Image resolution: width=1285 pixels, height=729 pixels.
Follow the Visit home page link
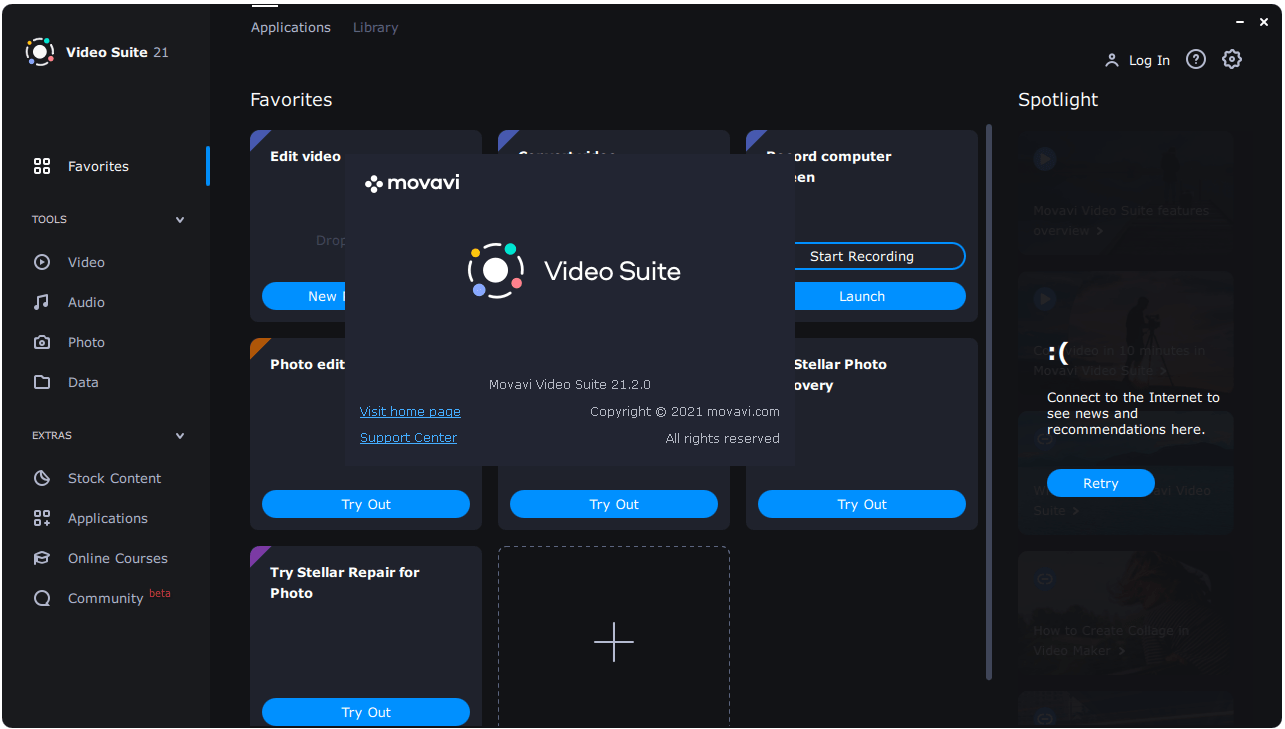(x=410, y=411)
